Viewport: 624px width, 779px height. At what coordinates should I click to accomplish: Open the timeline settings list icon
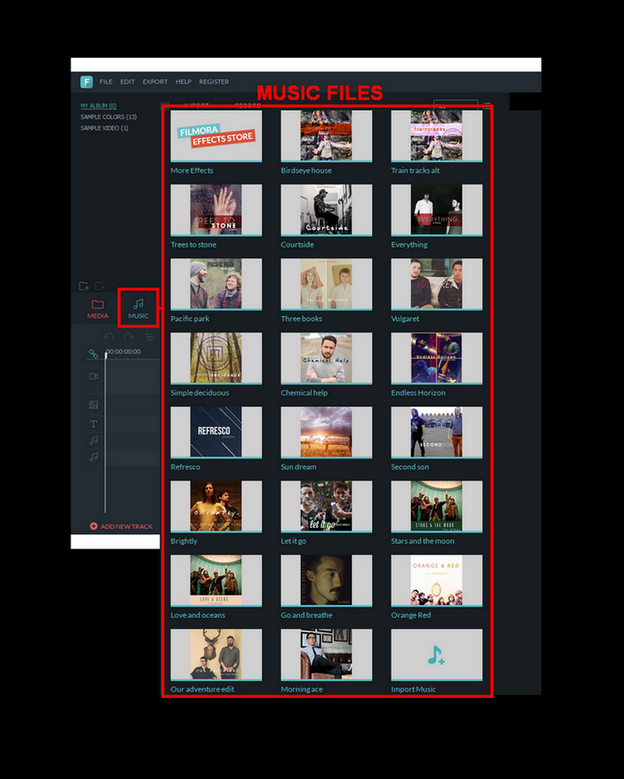click(x=149, y=337)
